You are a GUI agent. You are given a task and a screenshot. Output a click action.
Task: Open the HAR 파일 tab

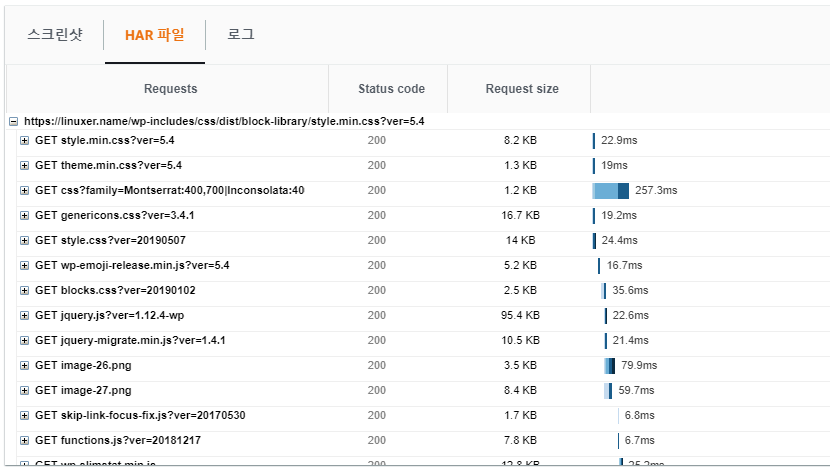[154, 35]
